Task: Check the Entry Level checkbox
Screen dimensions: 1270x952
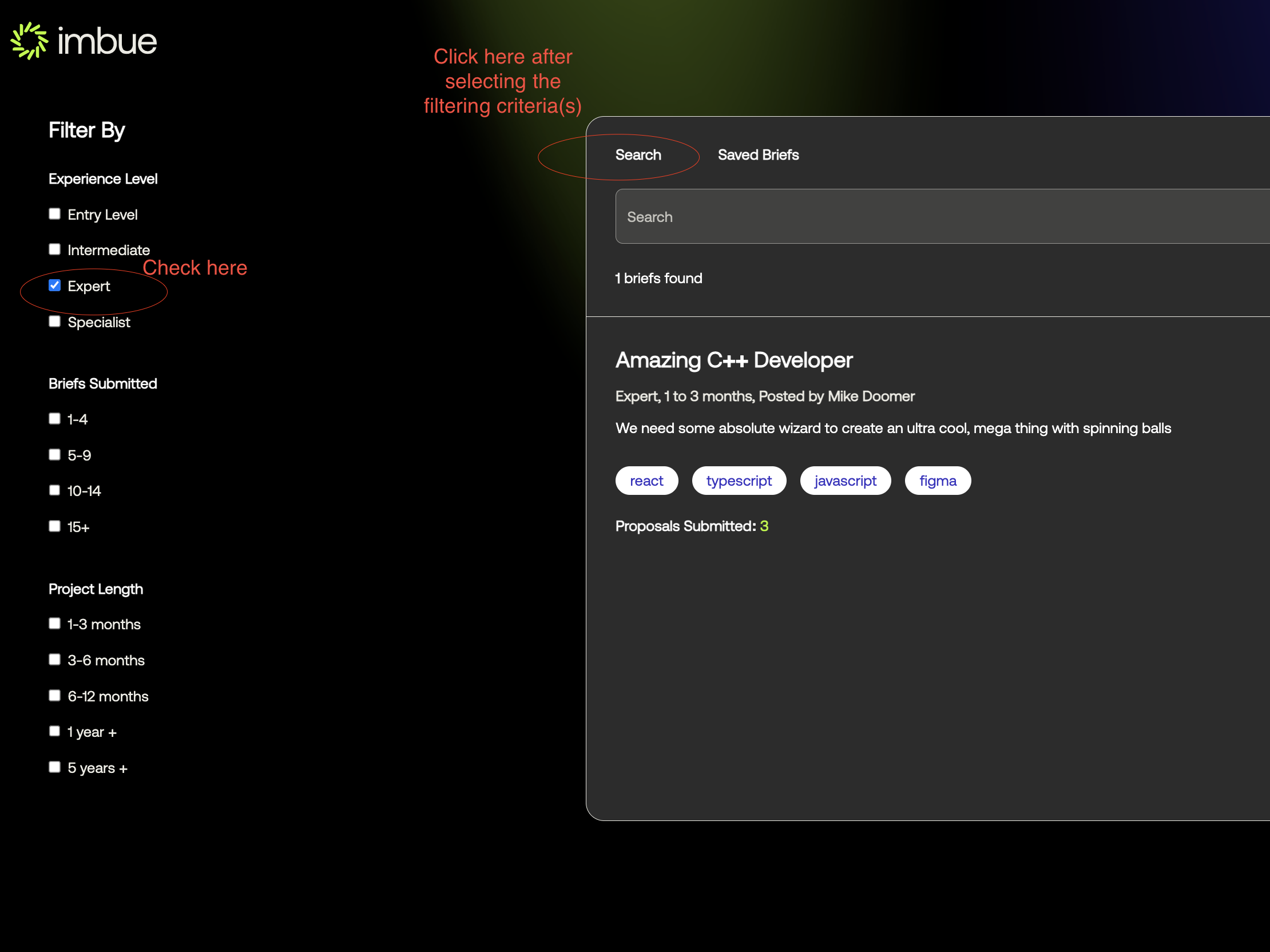Action: [54, 214]
